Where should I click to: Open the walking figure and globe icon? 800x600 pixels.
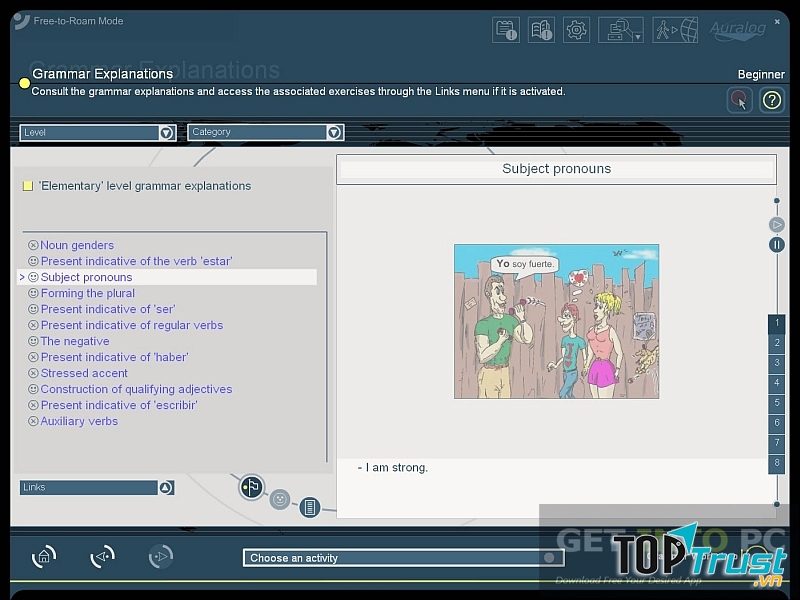(675, 30)
